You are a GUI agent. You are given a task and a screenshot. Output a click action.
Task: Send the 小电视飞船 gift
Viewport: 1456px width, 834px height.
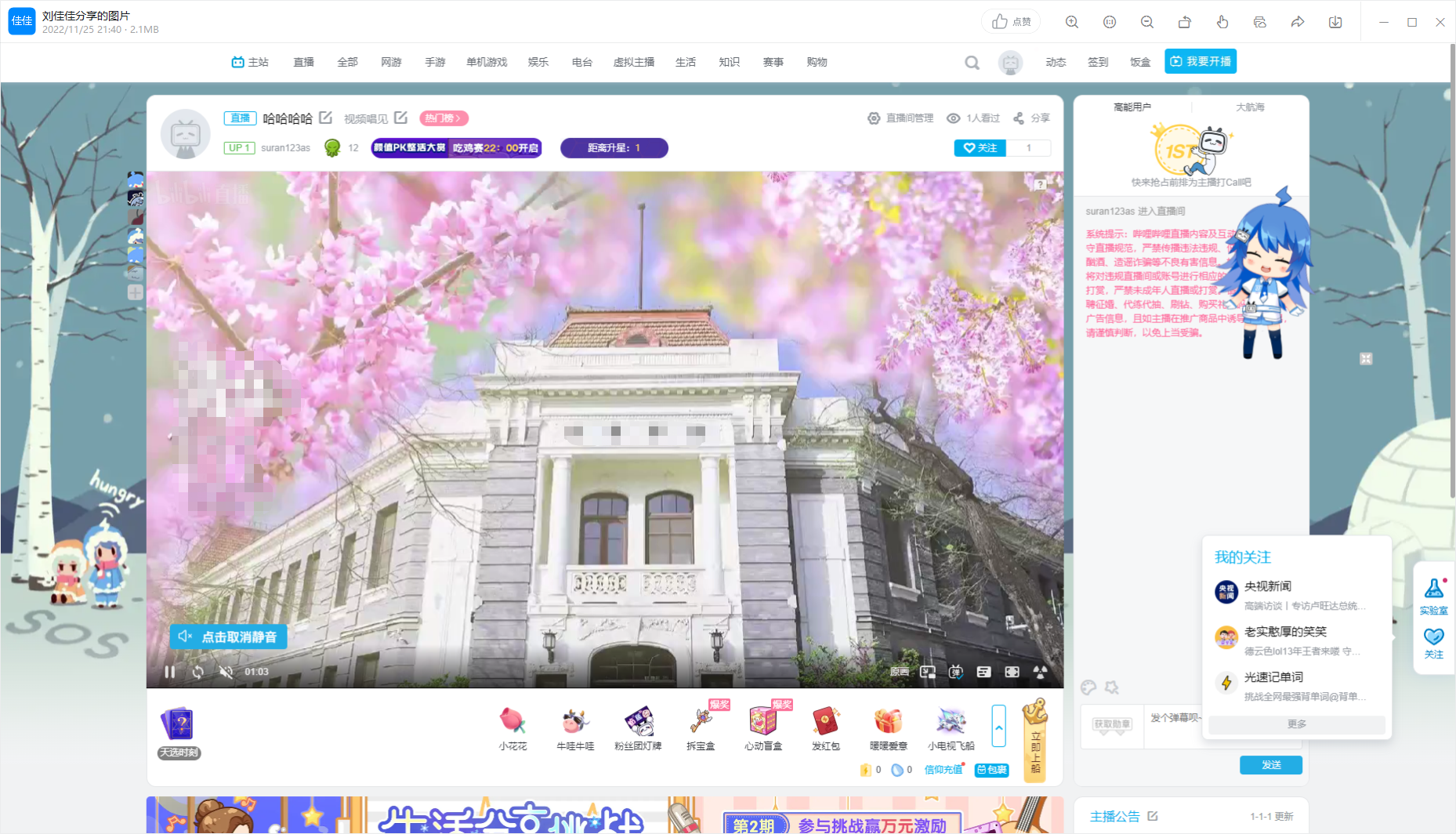click(951, 728)
